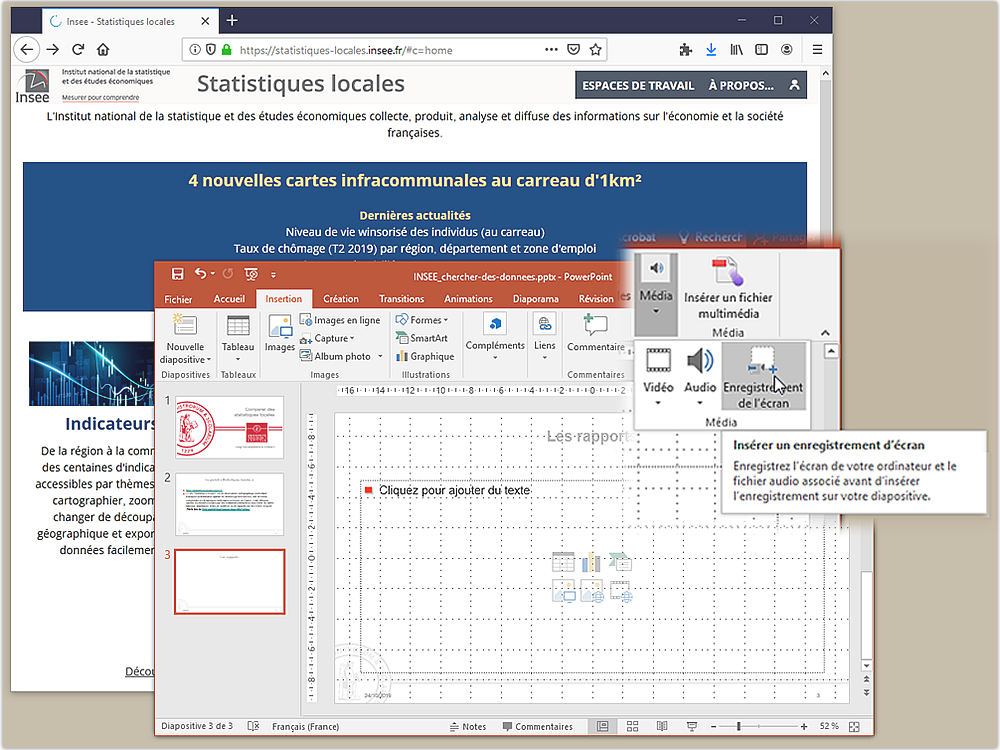The width and height of the screenshot is (1000, 750).
Task: Add a comment with Commentaire icon
Action: 596,333
